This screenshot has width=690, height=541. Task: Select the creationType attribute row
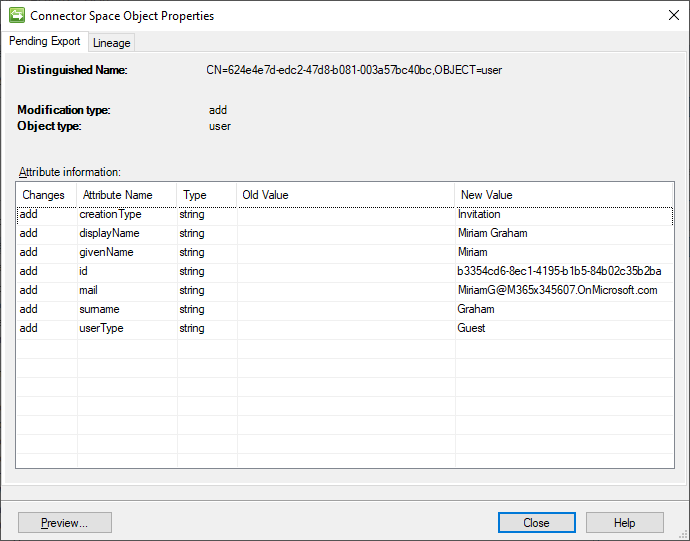(110, 214)
